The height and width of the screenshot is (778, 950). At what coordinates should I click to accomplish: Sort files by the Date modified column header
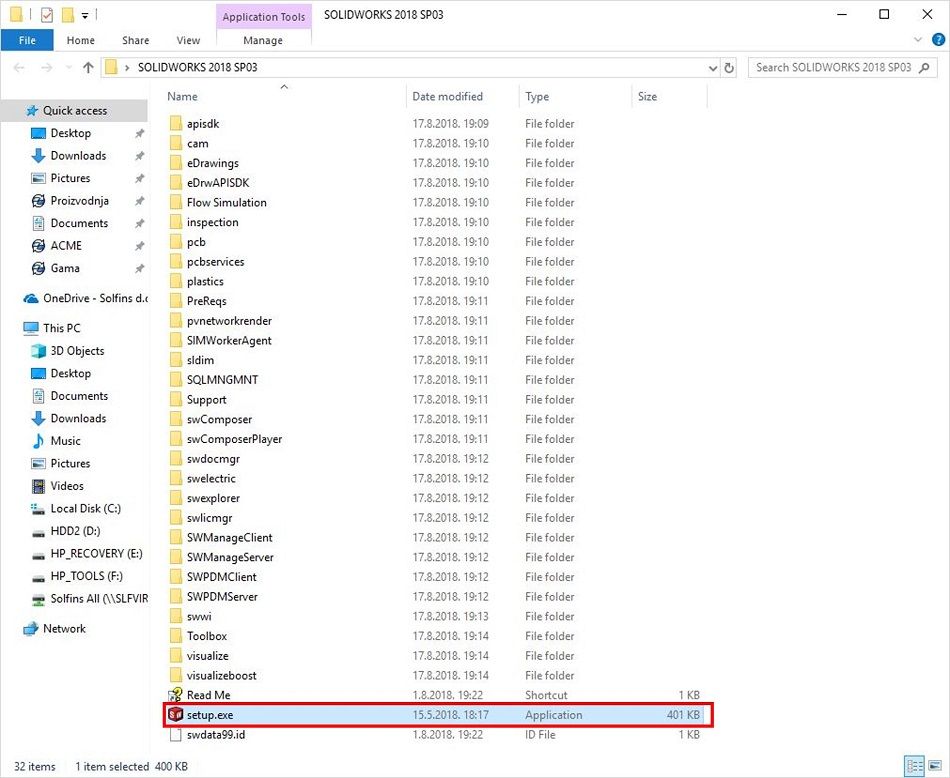point(447,97)
